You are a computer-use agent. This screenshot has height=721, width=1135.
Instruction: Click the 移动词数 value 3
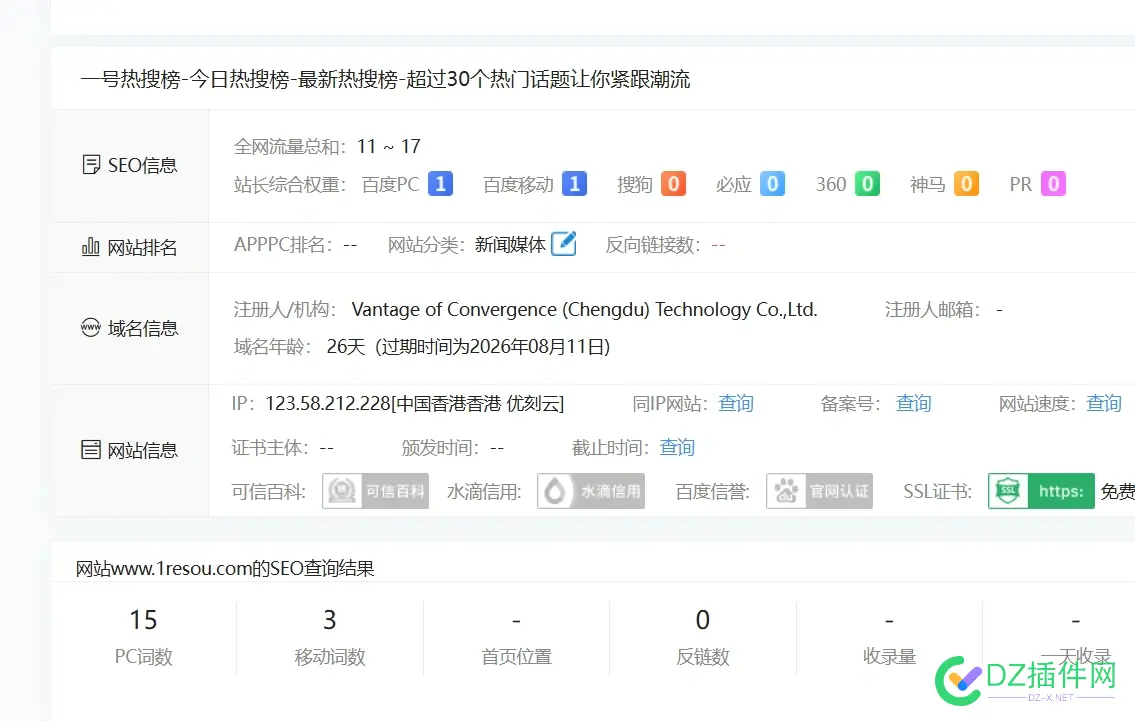tap(330, 620)
